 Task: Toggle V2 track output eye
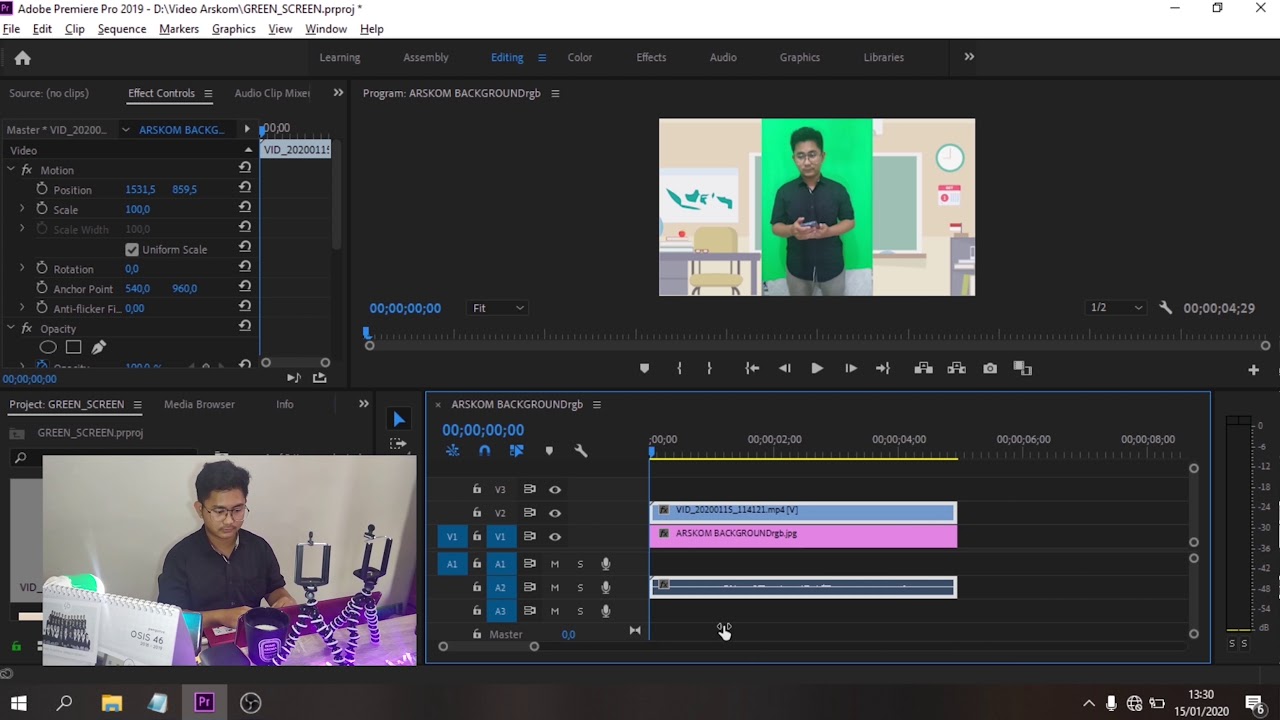click(555, 513)
